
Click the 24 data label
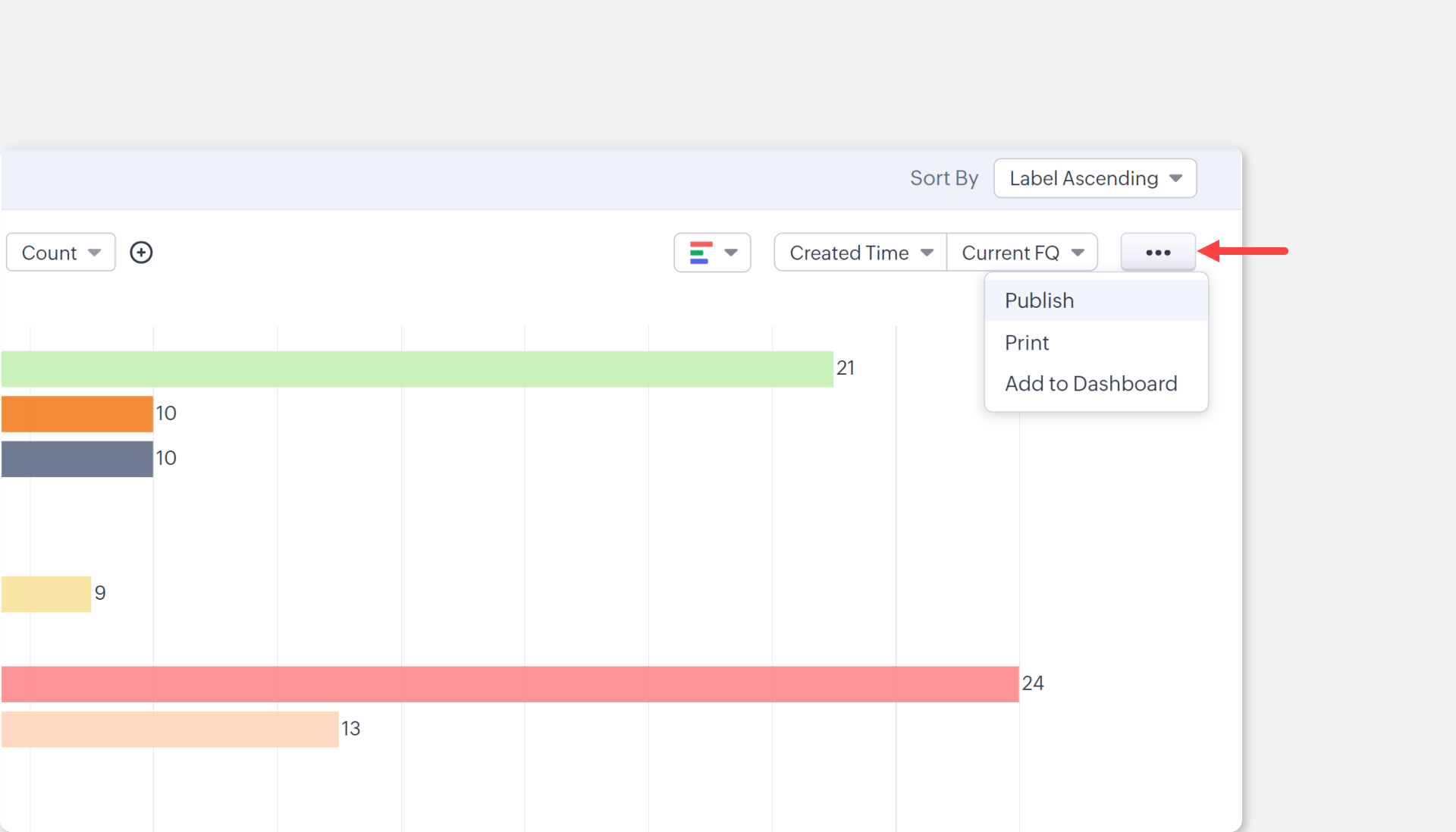click(1032, 683)
